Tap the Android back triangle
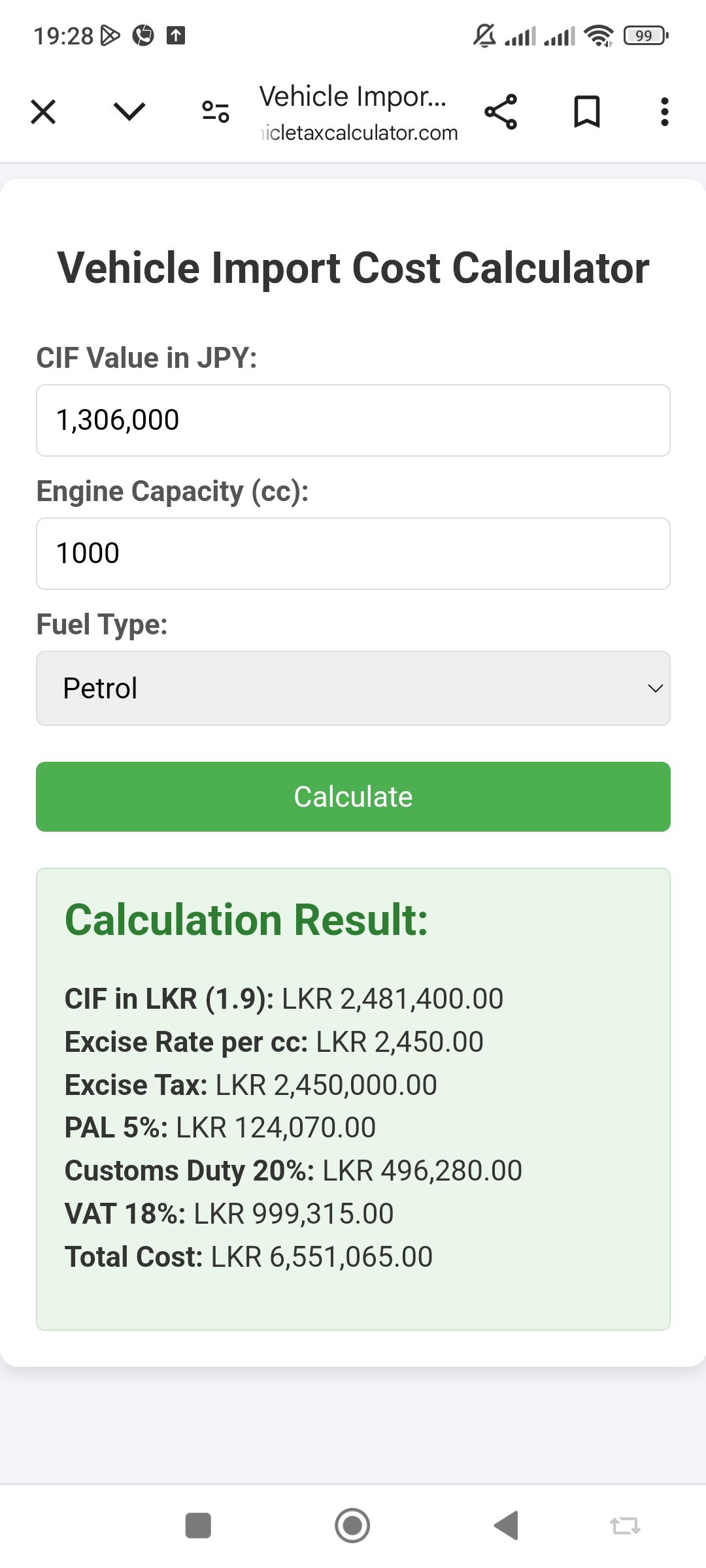Screen dimensions: 706x1568 pyautogui.click(x=507, y=1526)
